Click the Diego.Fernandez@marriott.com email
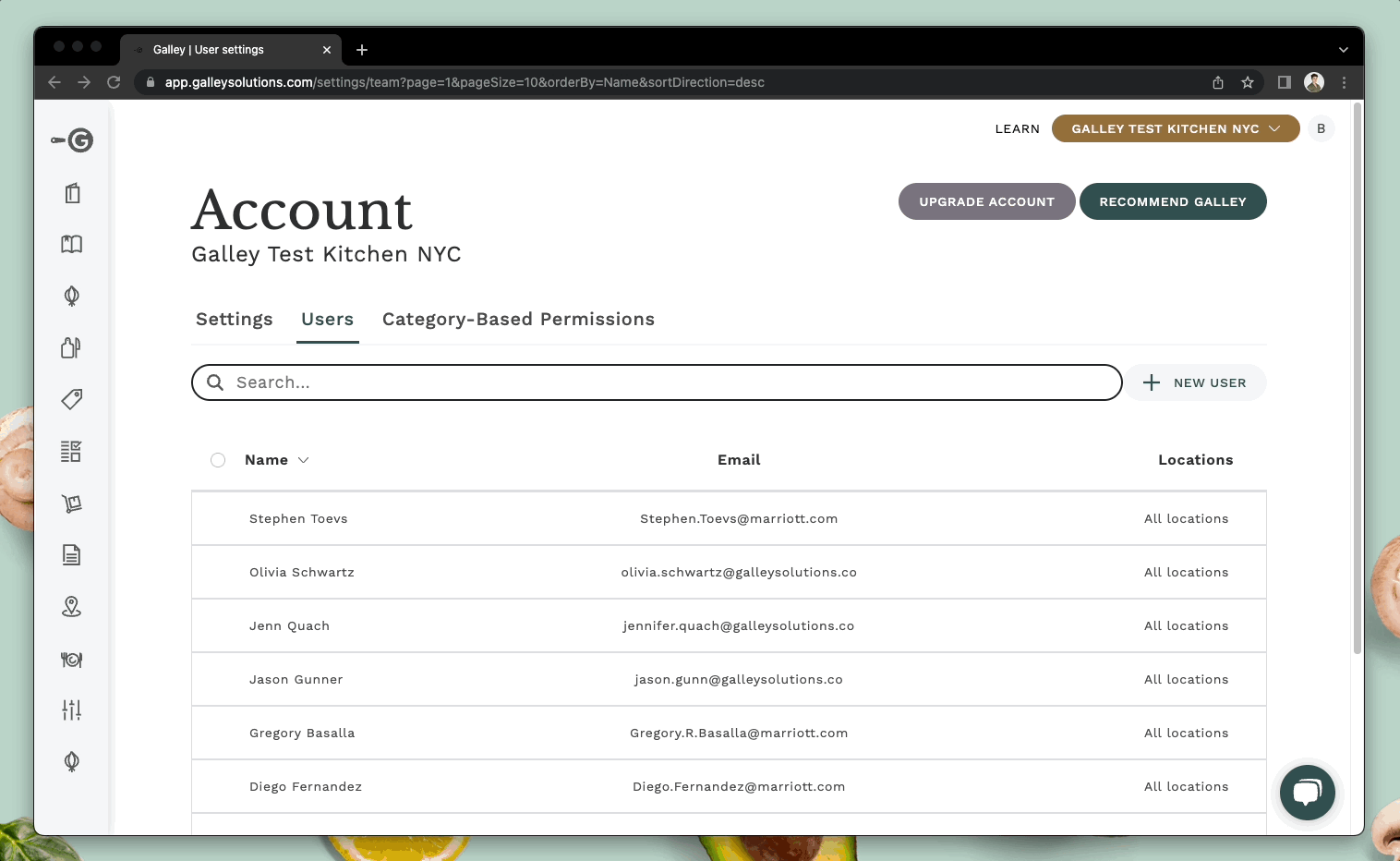 tap(739, 786)
